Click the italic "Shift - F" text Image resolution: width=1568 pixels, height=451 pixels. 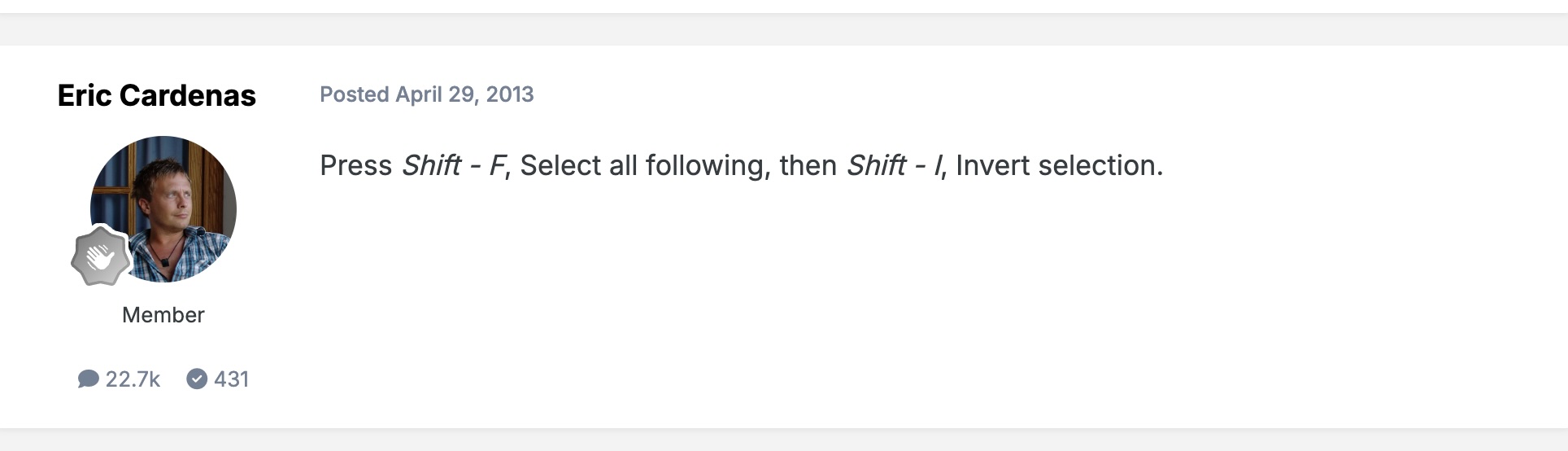click(x=454, y=165)
